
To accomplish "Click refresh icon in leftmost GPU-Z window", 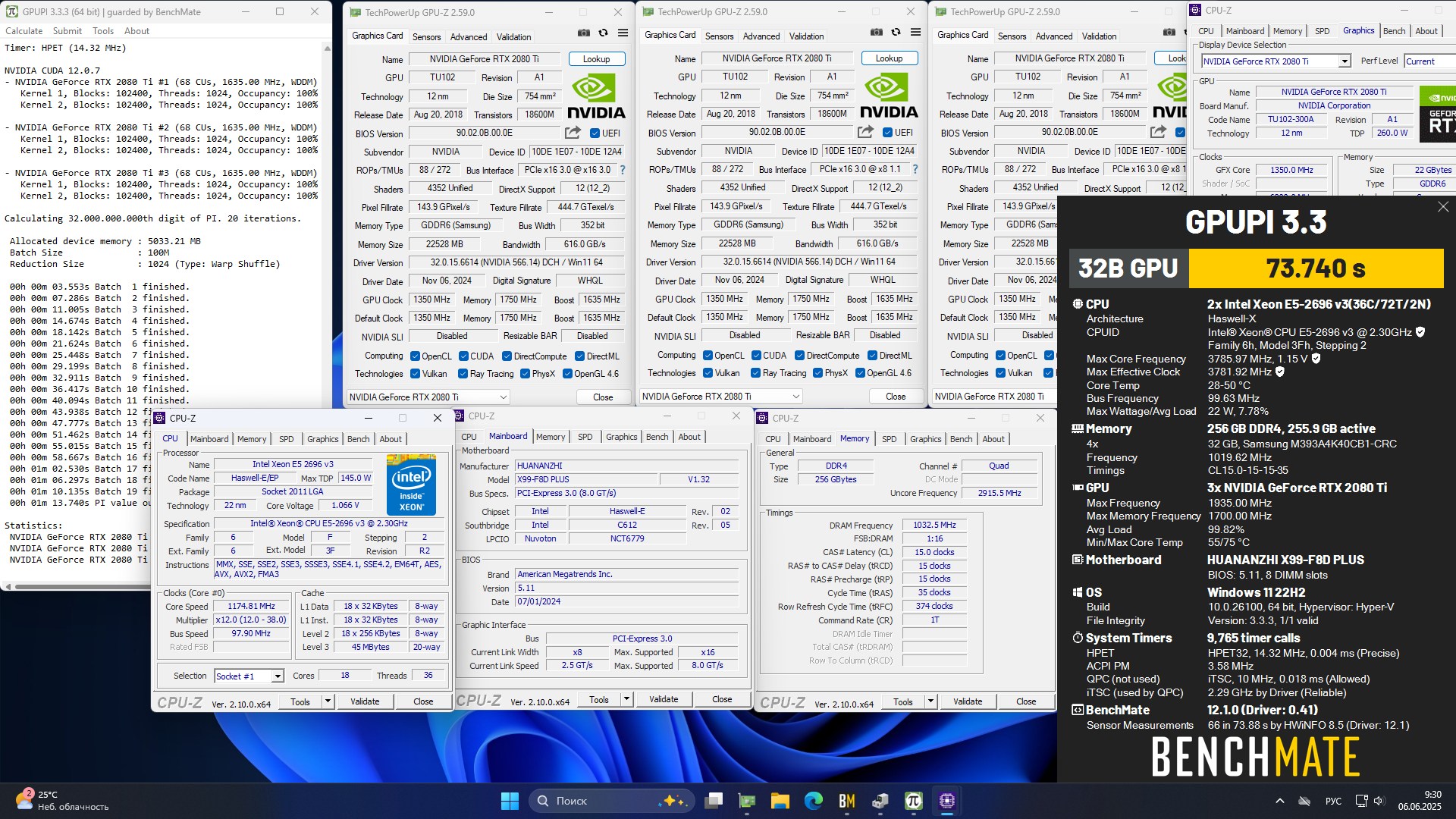I will pyautogui.click(x=603, y=33).
